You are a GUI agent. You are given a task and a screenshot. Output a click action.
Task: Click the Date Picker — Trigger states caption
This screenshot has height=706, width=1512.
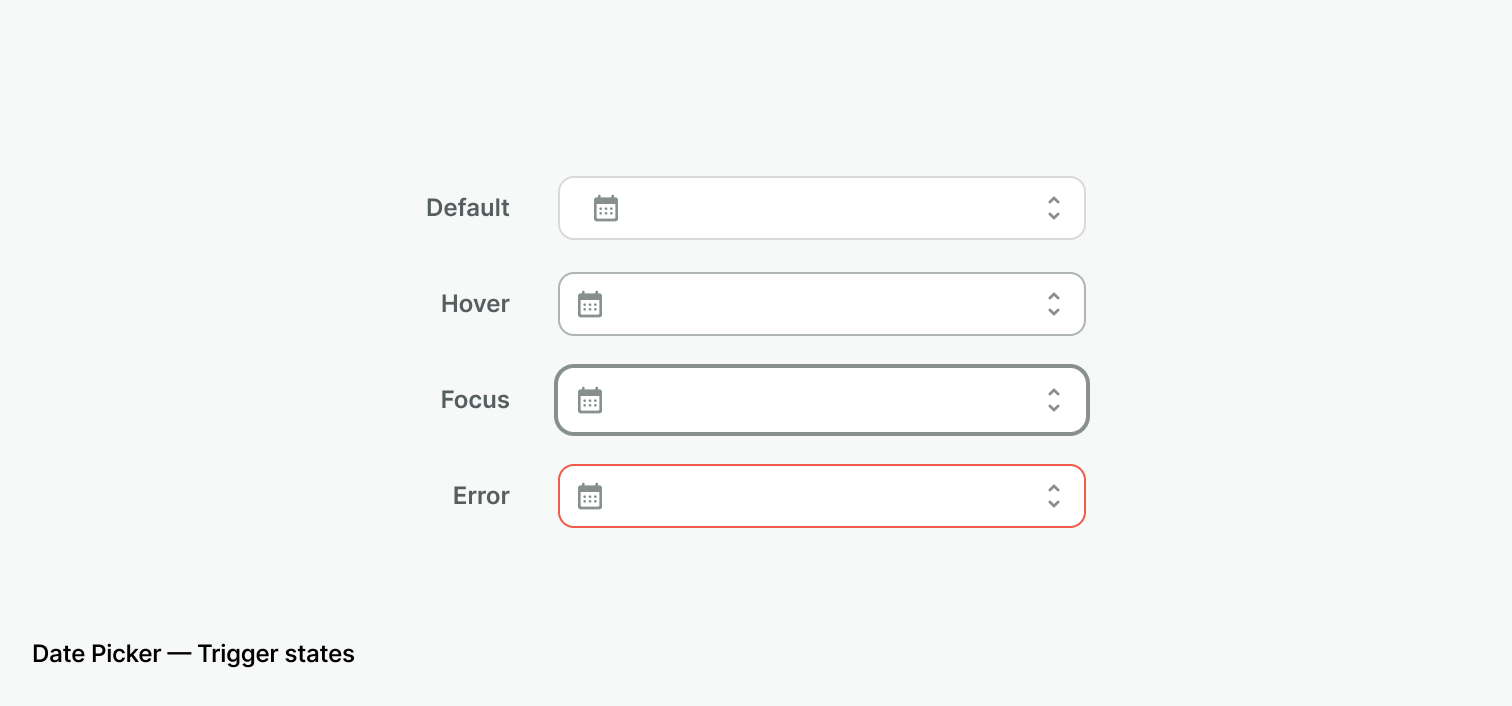pos(193,653)
